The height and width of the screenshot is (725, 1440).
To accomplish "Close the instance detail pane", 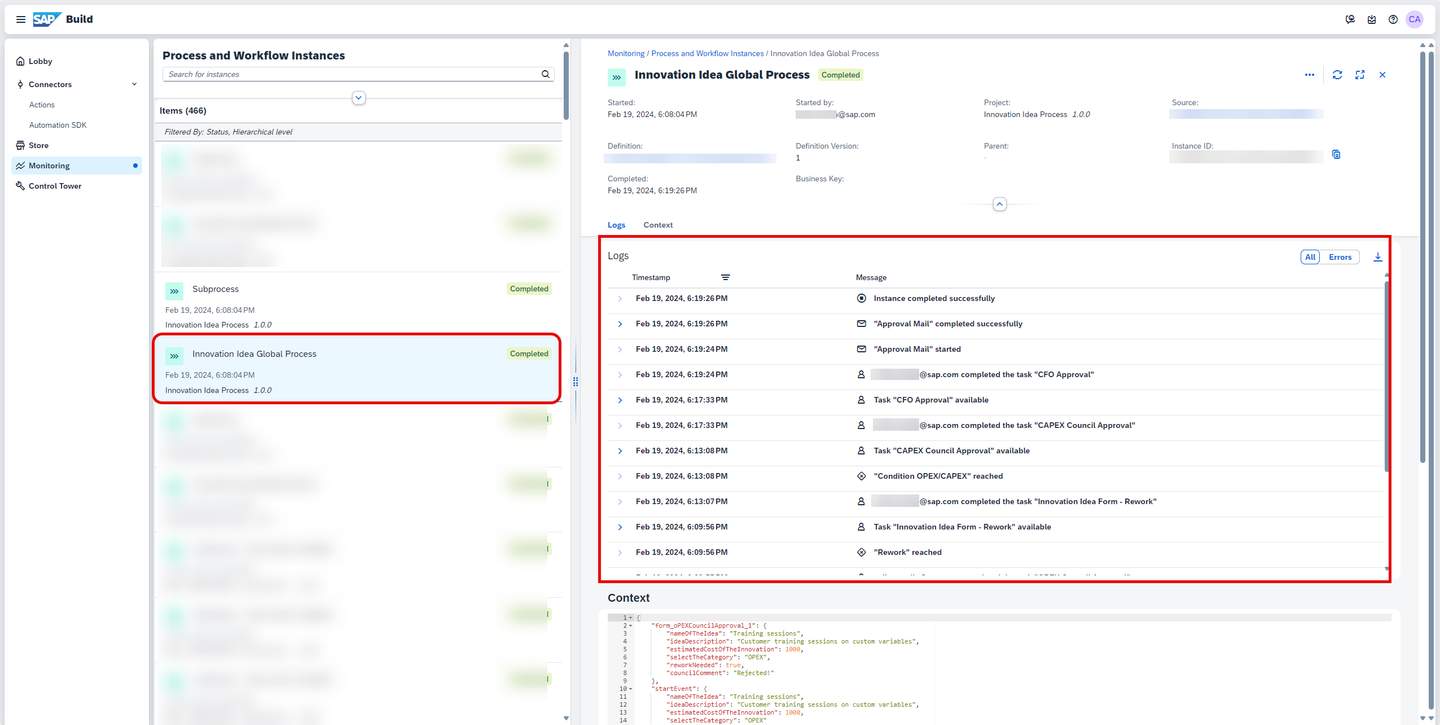I will [1383, 75].
